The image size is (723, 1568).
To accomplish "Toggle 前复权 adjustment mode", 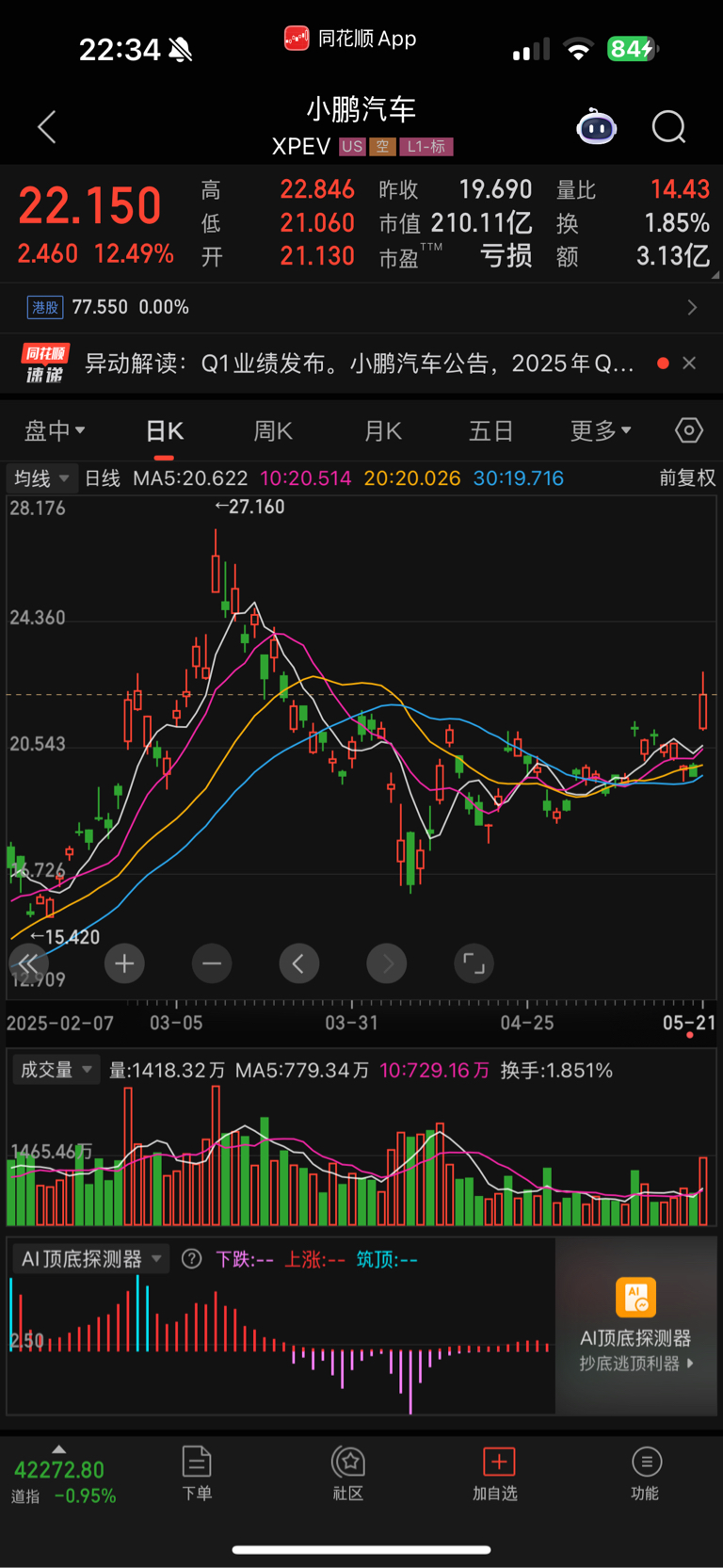I will click(x=687, y=478).
